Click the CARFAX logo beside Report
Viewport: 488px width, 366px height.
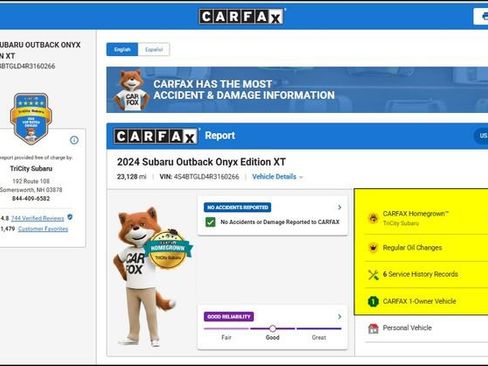tap(156, 136)
